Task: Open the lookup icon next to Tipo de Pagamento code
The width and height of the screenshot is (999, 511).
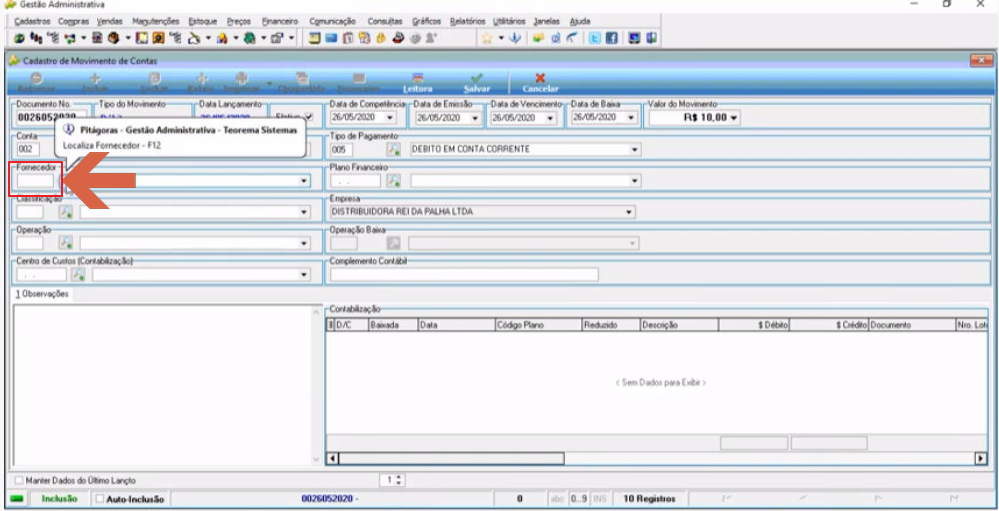Action: click(x=394, y=149)
